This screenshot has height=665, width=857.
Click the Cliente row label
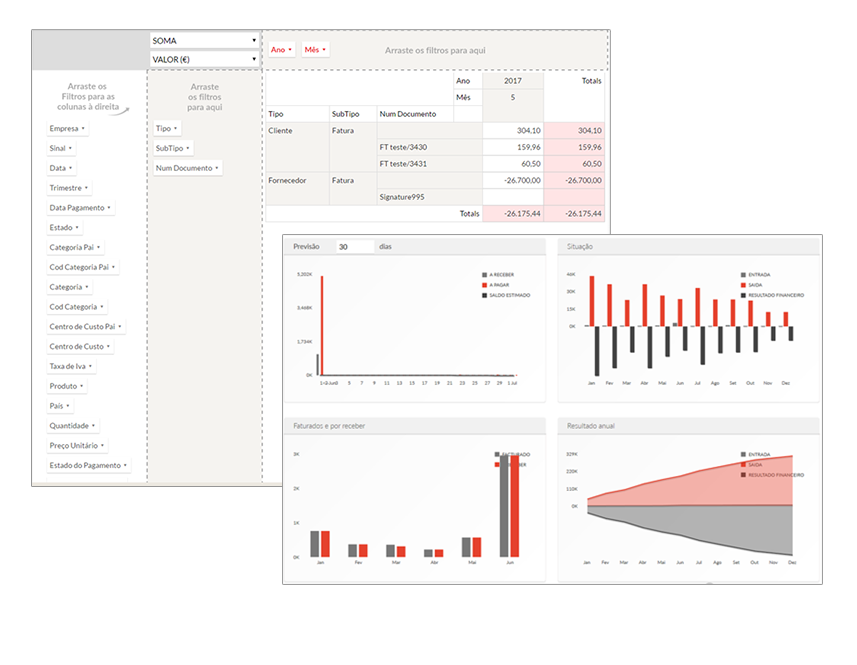point(280,131)
